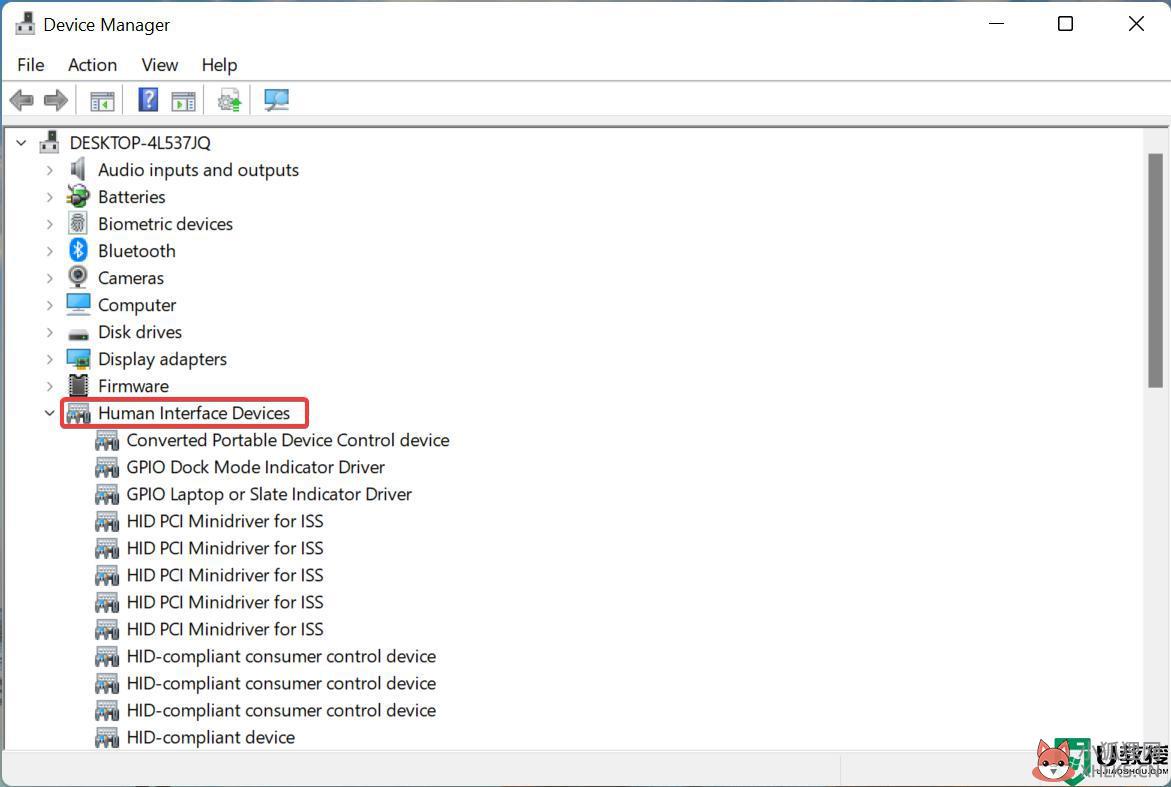Maximize the Device Manager window
Image resolution: width=1171 pixels, height=787 pixels.
click(x=1065, y=24)
